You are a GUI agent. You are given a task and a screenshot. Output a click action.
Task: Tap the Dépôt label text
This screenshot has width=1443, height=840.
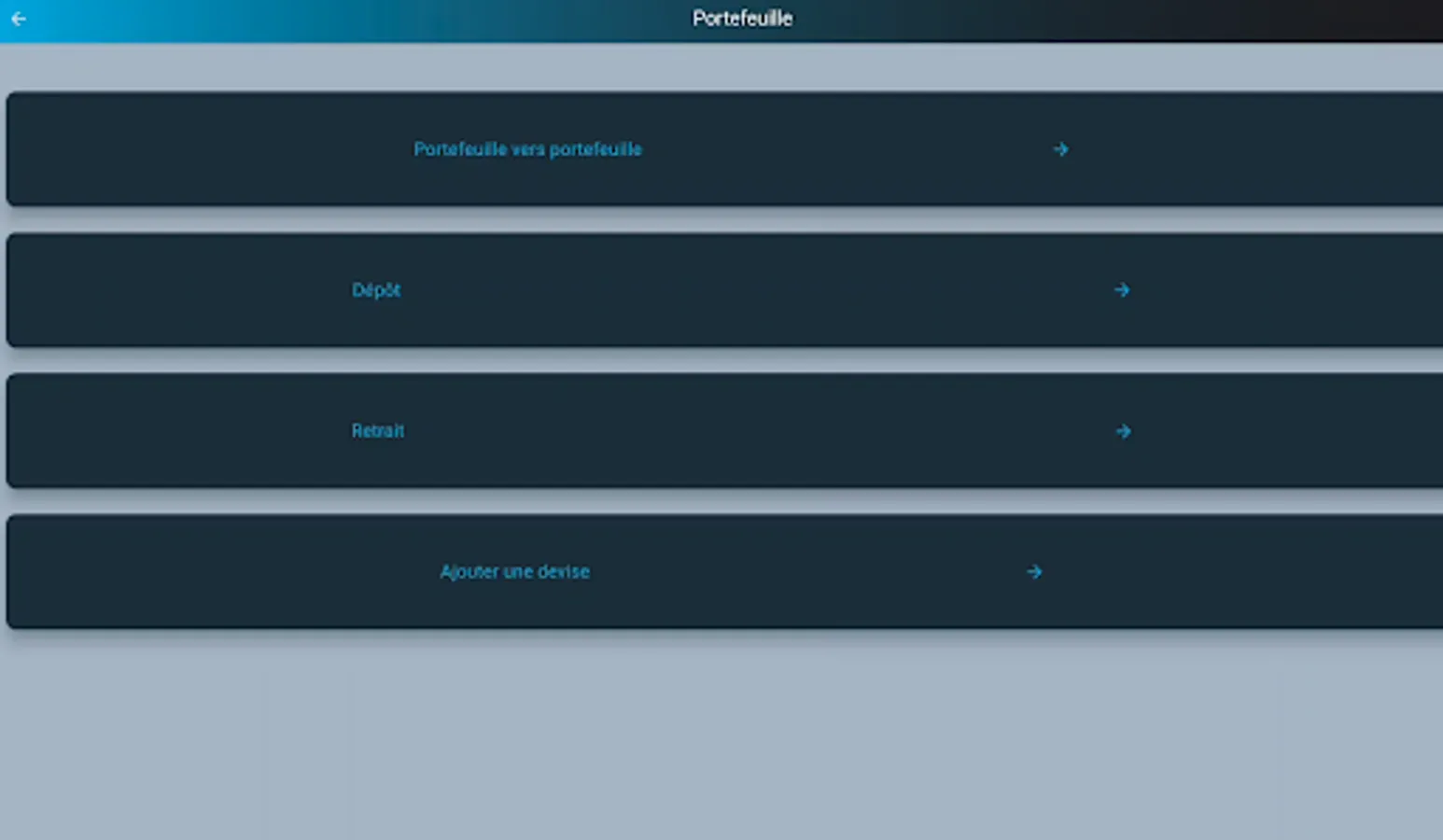(376, 290)
